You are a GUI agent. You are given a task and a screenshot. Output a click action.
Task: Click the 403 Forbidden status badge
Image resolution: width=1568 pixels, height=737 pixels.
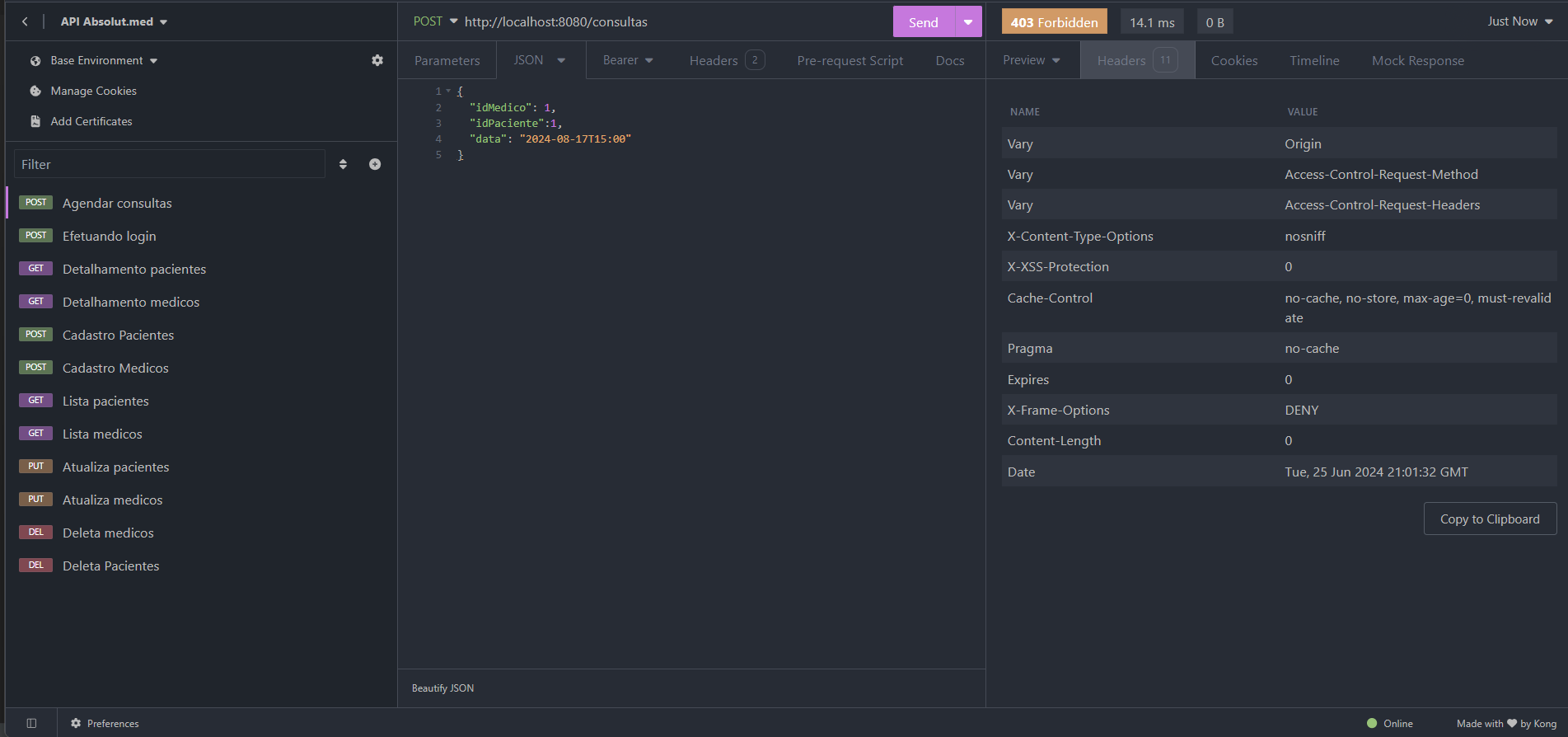tap(1054, 22)
